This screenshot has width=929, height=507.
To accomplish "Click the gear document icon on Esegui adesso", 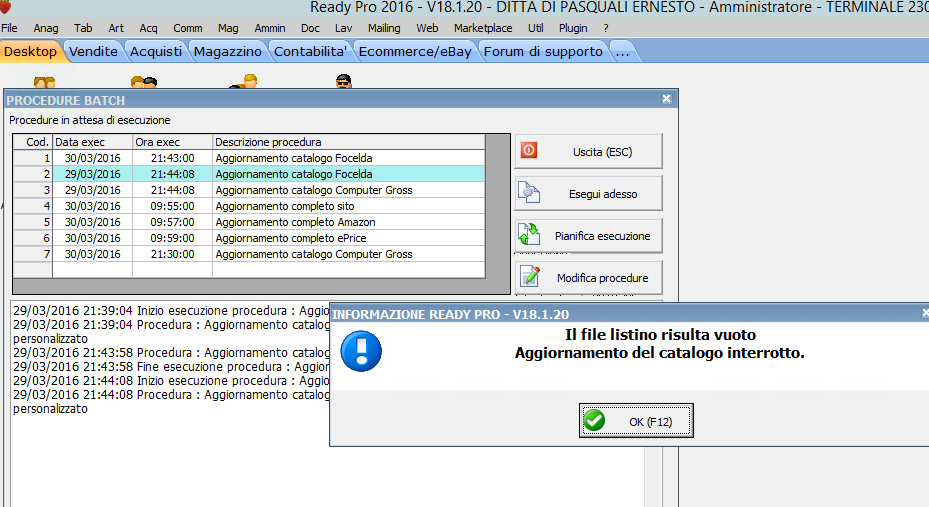I will [x=529, y=192].
